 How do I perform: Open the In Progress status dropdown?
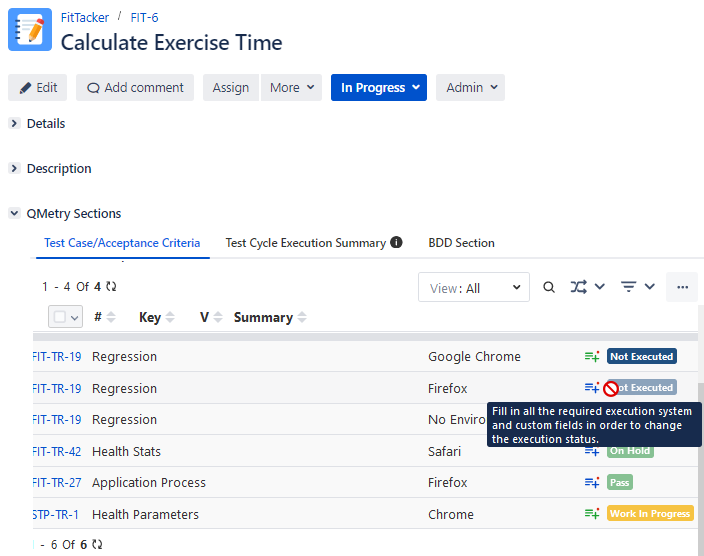[x=379, y=88]
